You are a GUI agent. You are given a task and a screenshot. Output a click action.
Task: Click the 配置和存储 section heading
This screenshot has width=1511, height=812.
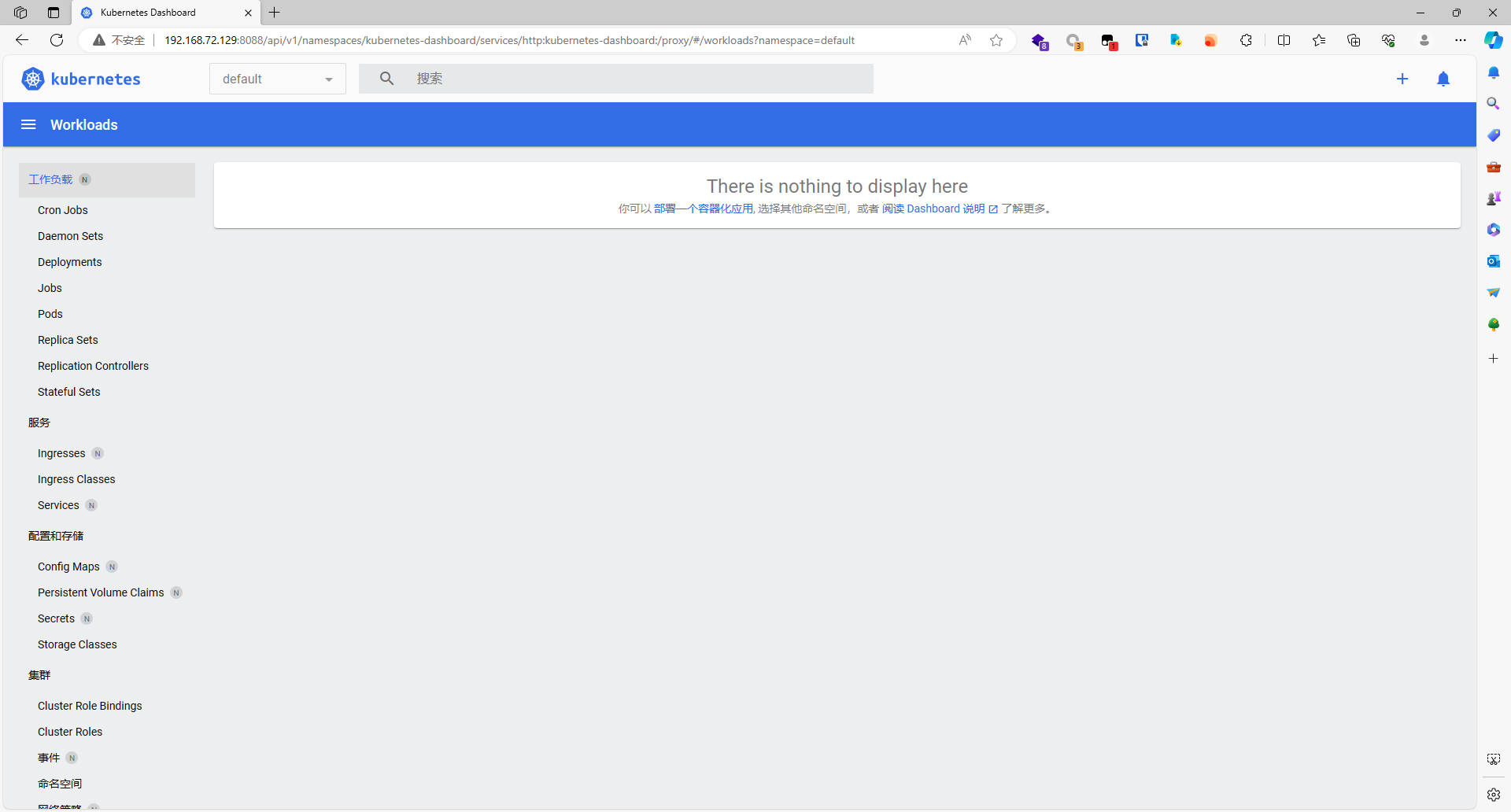tap(56, 536)
